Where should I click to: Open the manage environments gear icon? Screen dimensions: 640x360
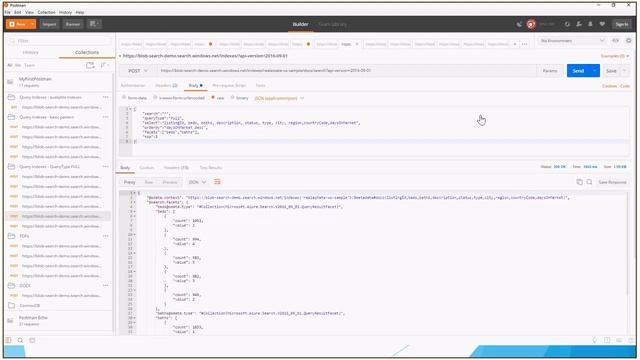pos(629,40)
